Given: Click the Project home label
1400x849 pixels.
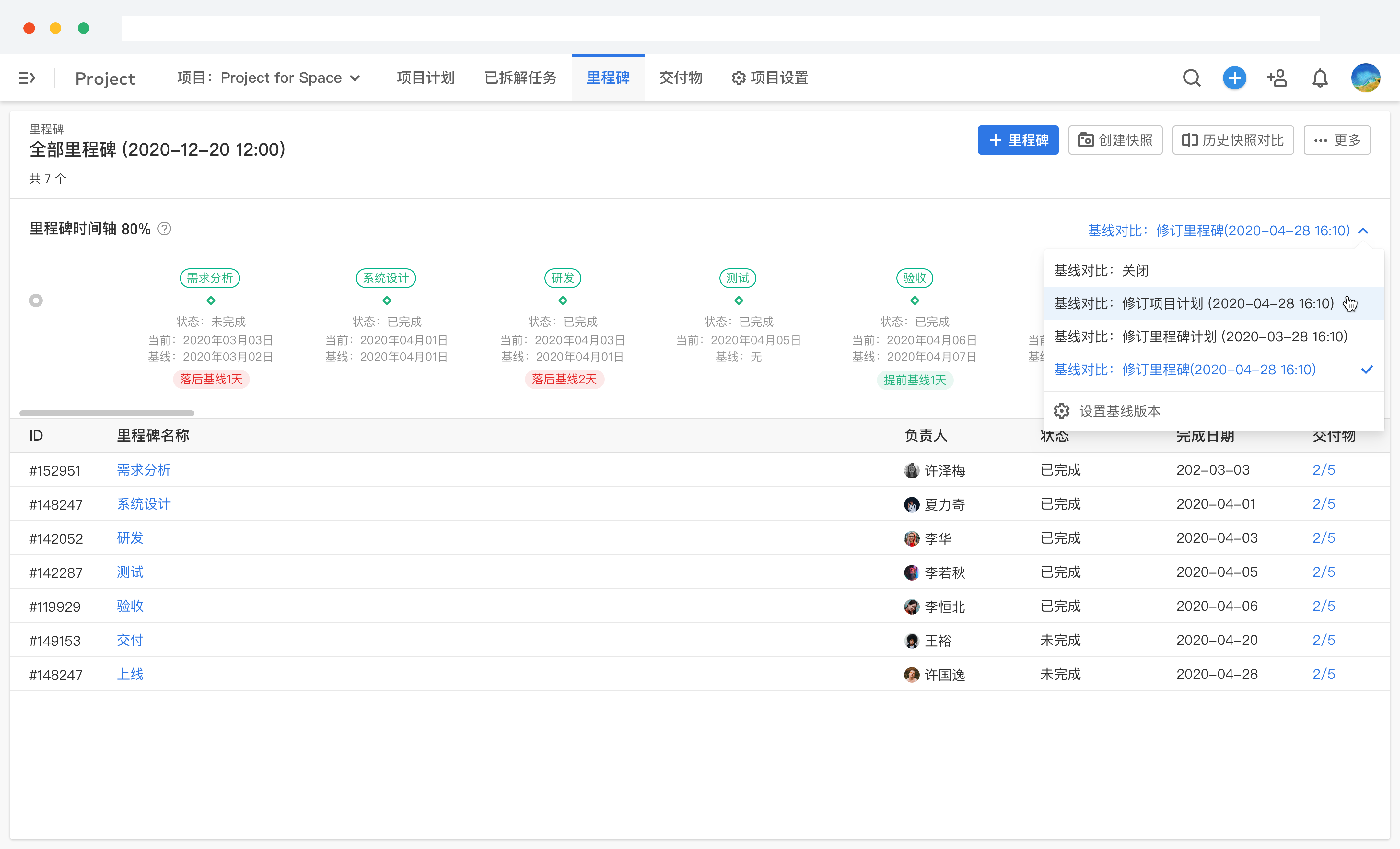Looking at the screenshot, I should pos(105,78).
